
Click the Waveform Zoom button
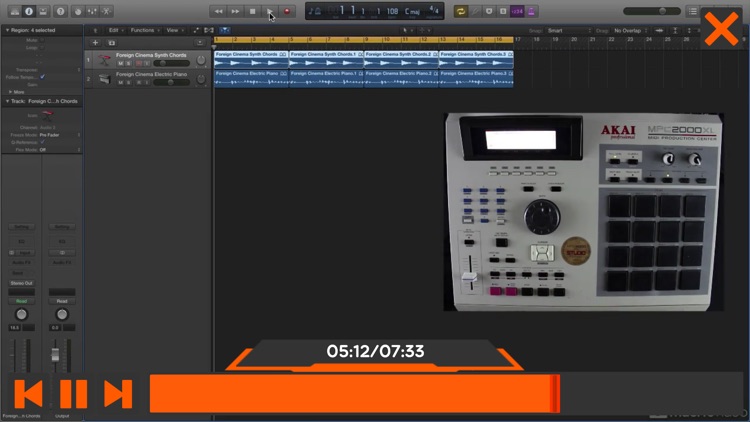[x=660, y=30]
